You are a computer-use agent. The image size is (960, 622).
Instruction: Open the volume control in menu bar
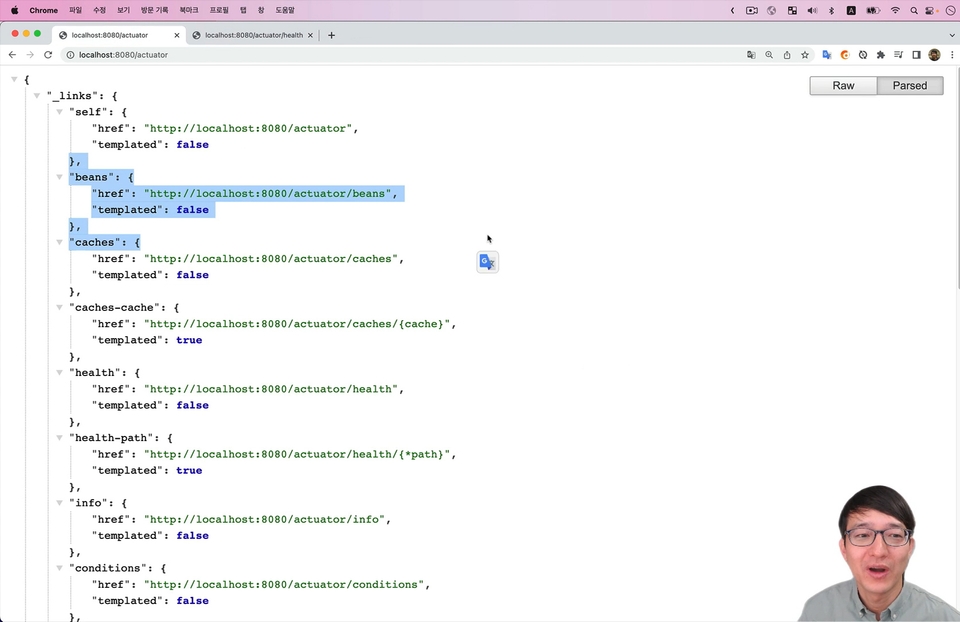[812, 10]
